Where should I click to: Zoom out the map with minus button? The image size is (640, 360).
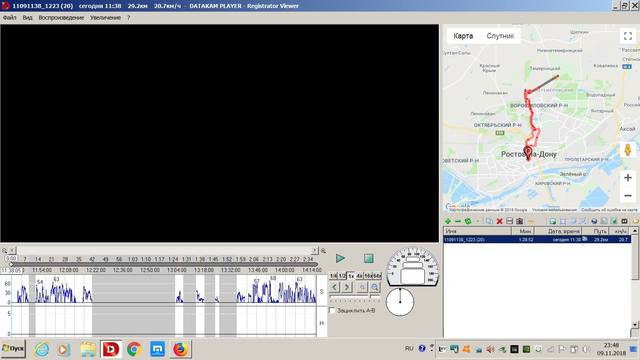628,196
